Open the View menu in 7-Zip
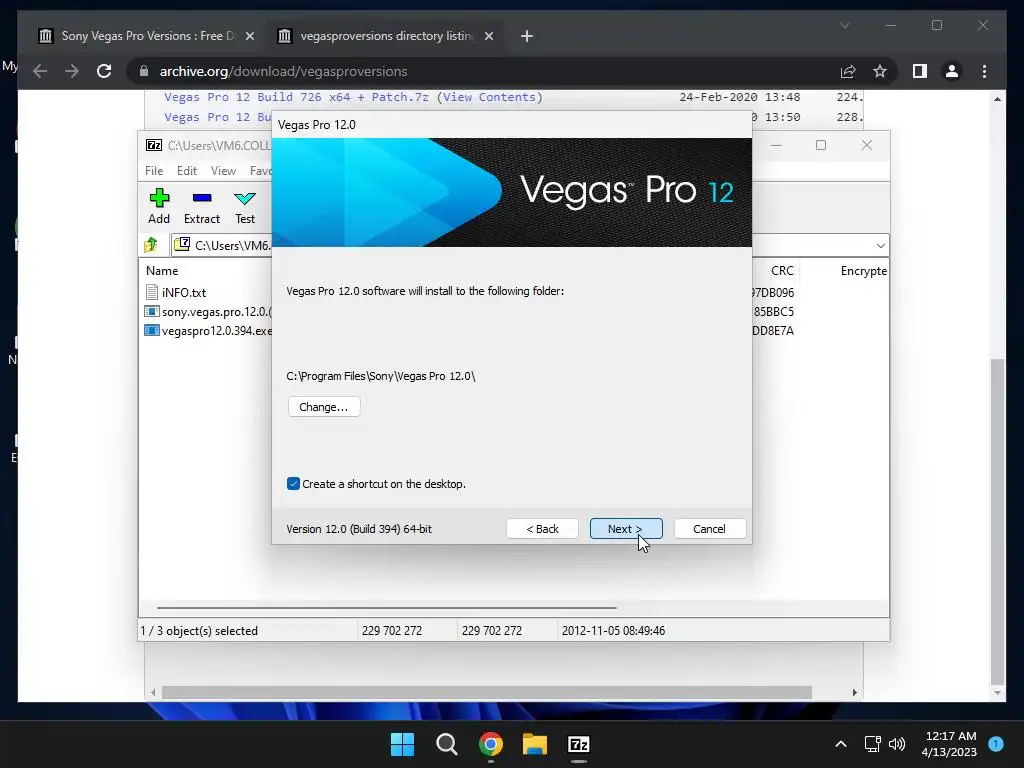Viewport: 1024px width, 768px height. point(223,170)
